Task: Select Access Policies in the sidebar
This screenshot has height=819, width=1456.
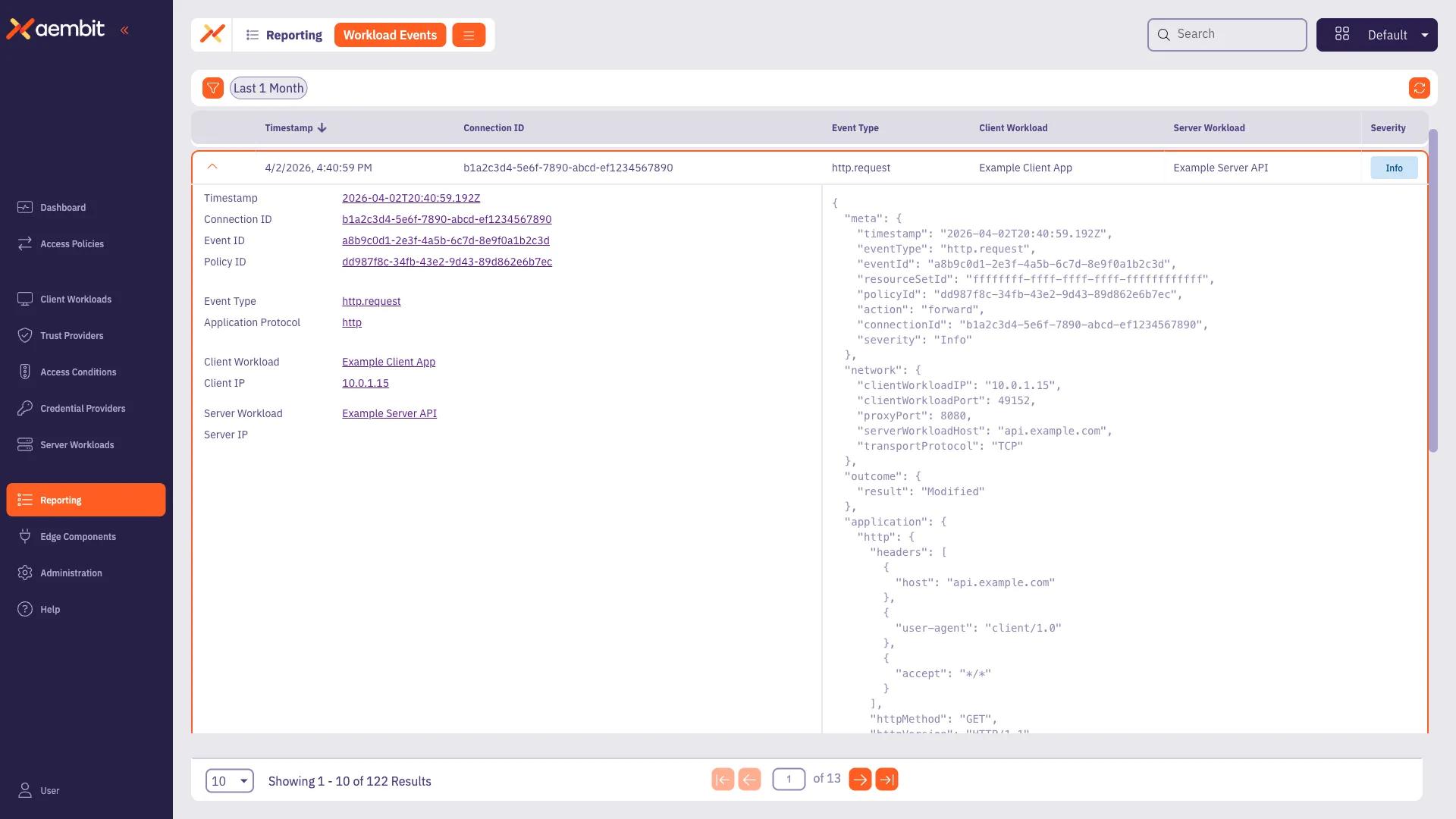Action: click(x=73, y=243)
